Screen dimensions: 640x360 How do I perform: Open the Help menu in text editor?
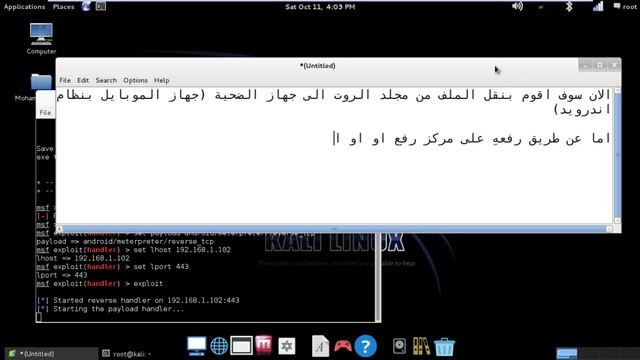tap(162, 80)
